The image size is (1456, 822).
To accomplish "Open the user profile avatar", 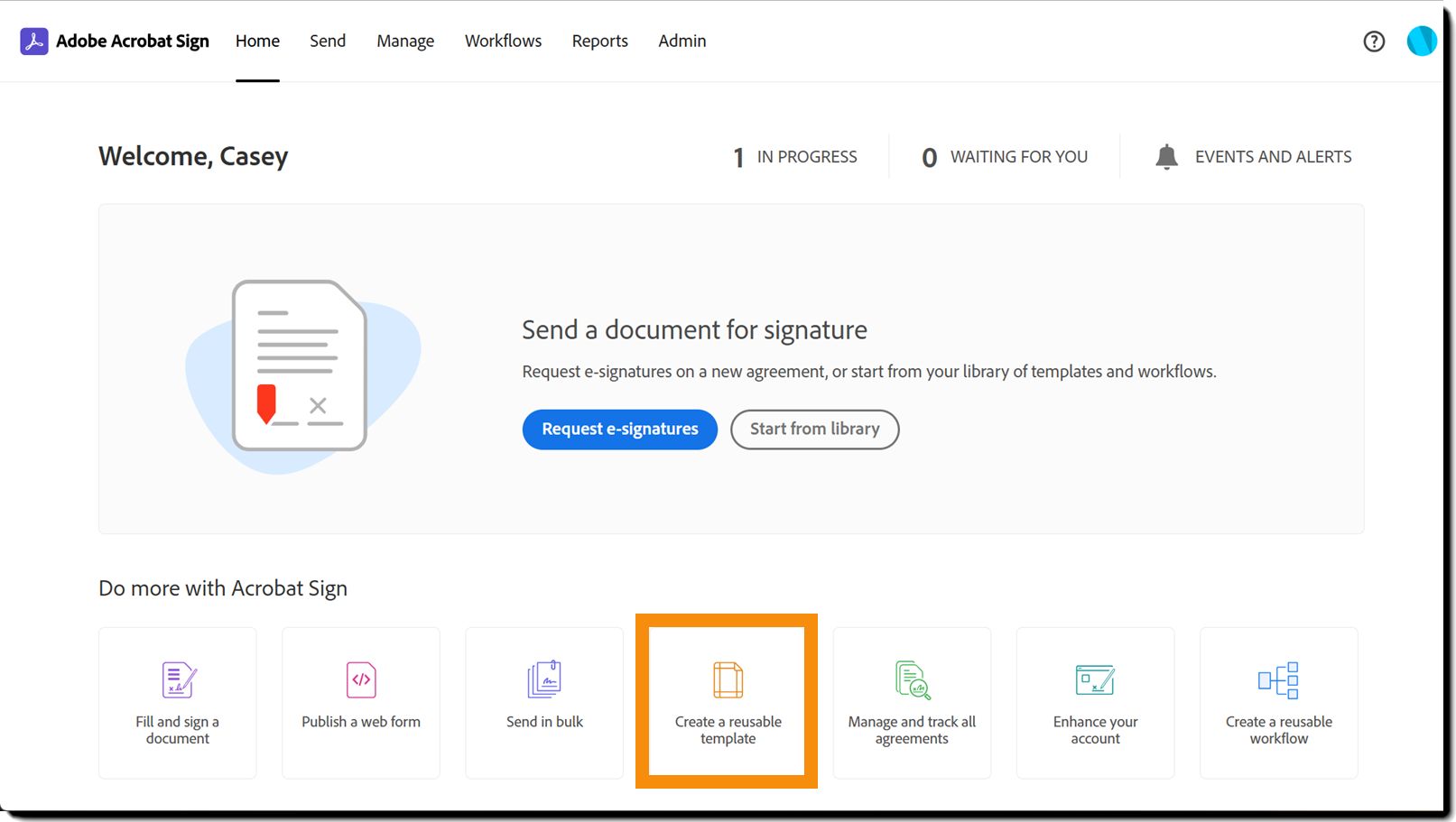I will (1422, 41).
